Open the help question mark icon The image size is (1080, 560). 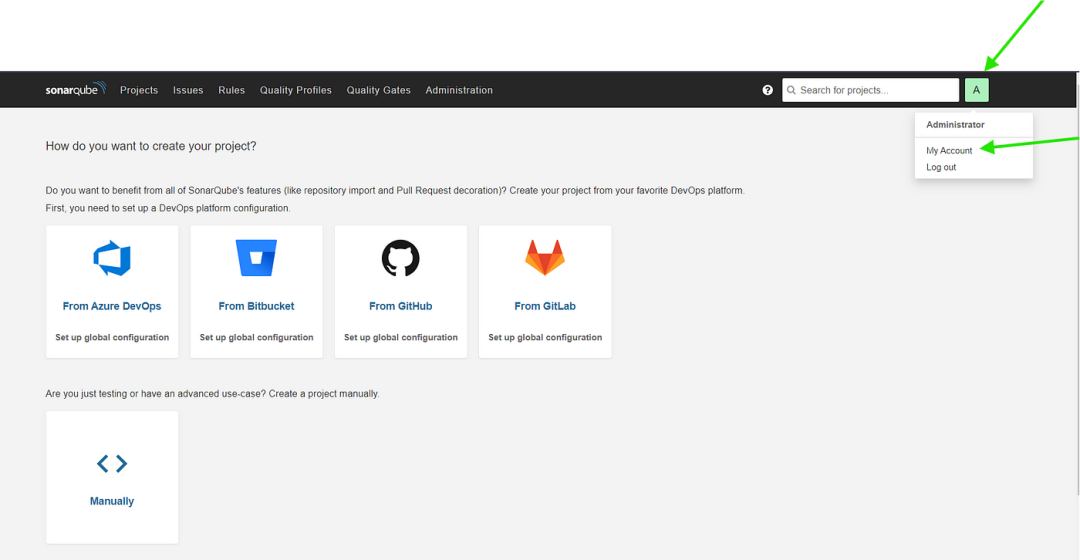click(x=767, y=90)
